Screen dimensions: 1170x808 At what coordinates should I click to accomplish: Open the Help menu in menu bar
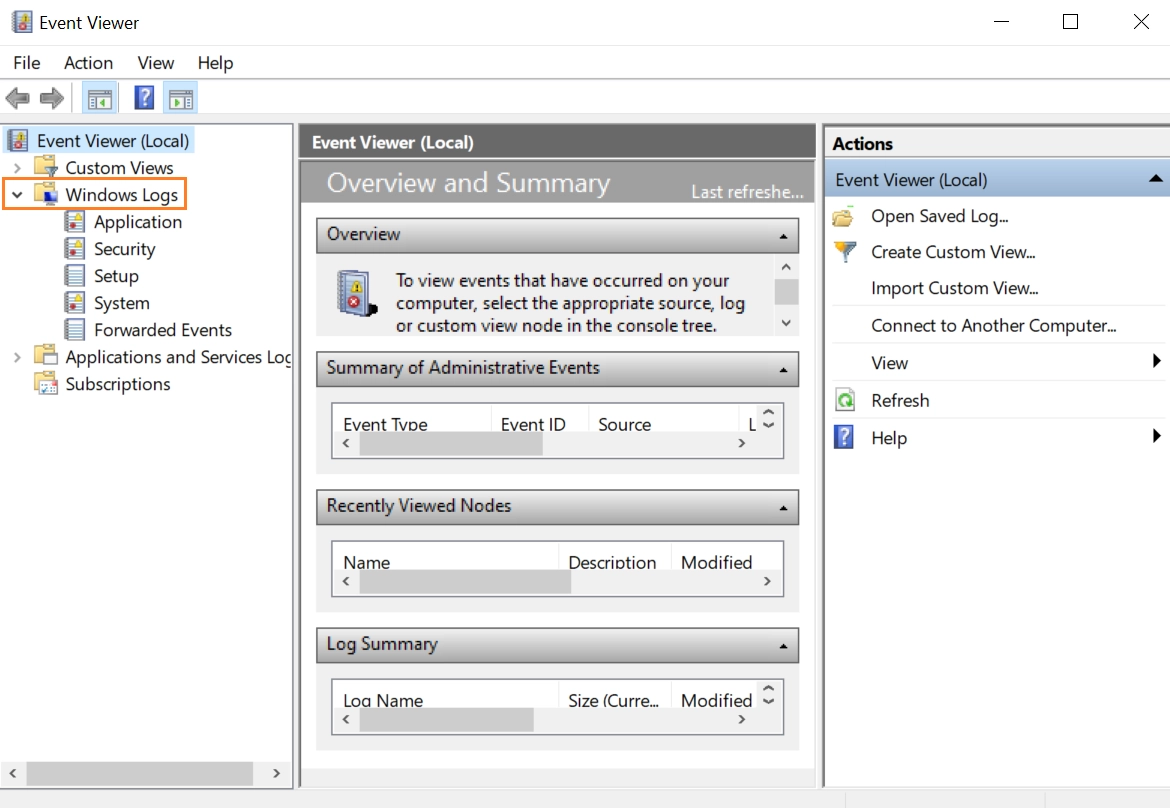[215, 63]
